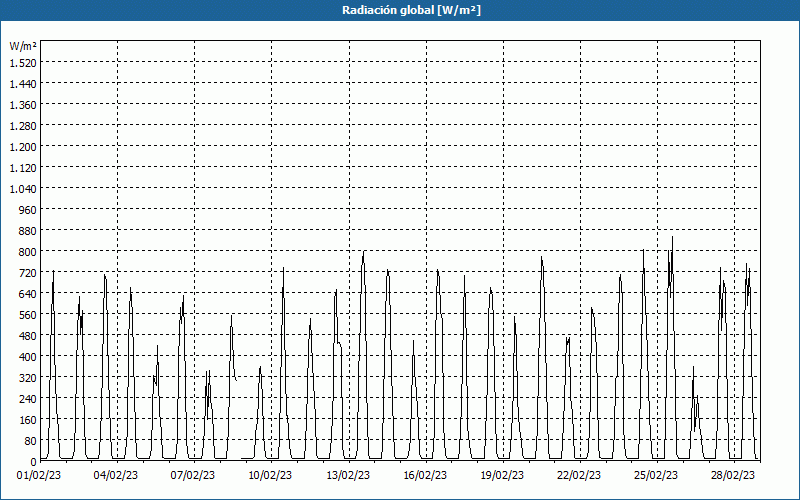Click the 13/02/23 date label
The width and height of the screenshot is (800, 500).
coord(348,475)
